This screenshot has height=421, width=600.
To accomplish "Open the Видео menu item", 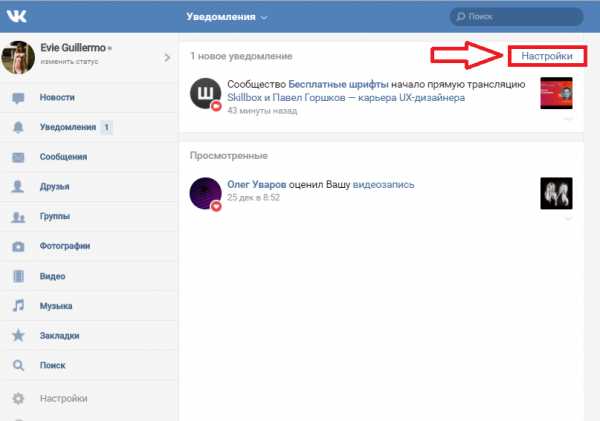I will (89, 276).
